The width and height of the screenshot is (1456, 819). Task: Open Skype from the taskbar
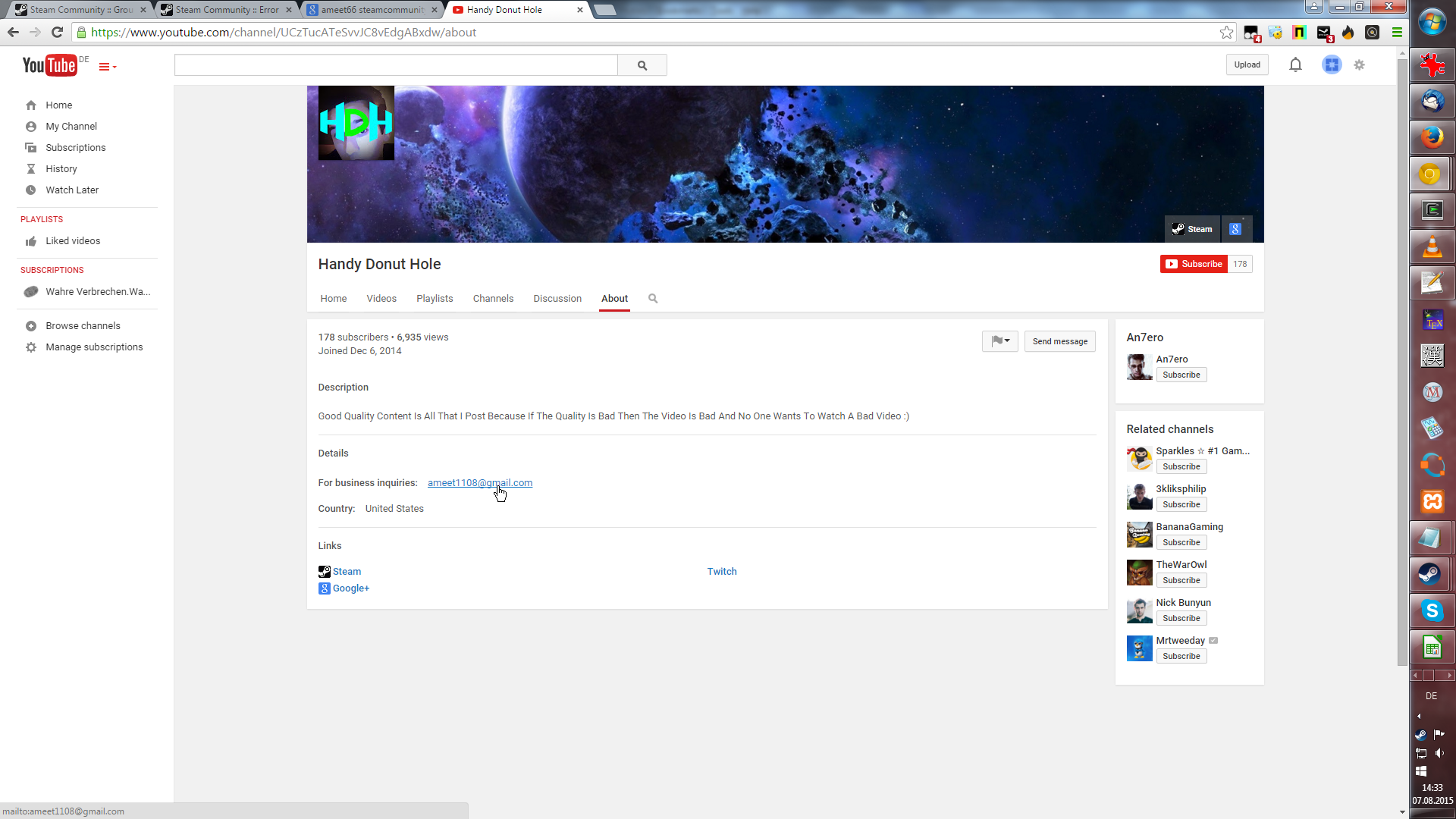point(1432,611)
